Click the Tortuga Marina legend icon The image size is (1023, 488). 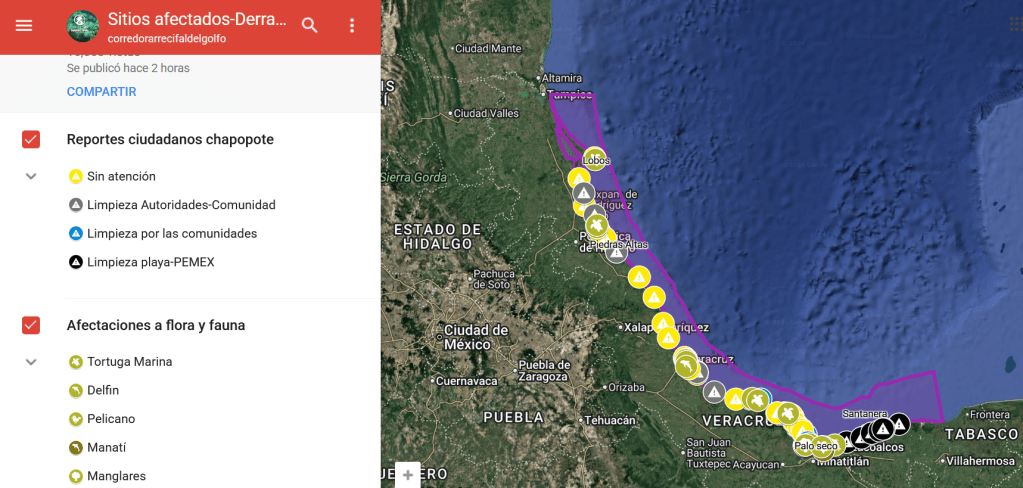pyautogui.click(x=75, y=362)
